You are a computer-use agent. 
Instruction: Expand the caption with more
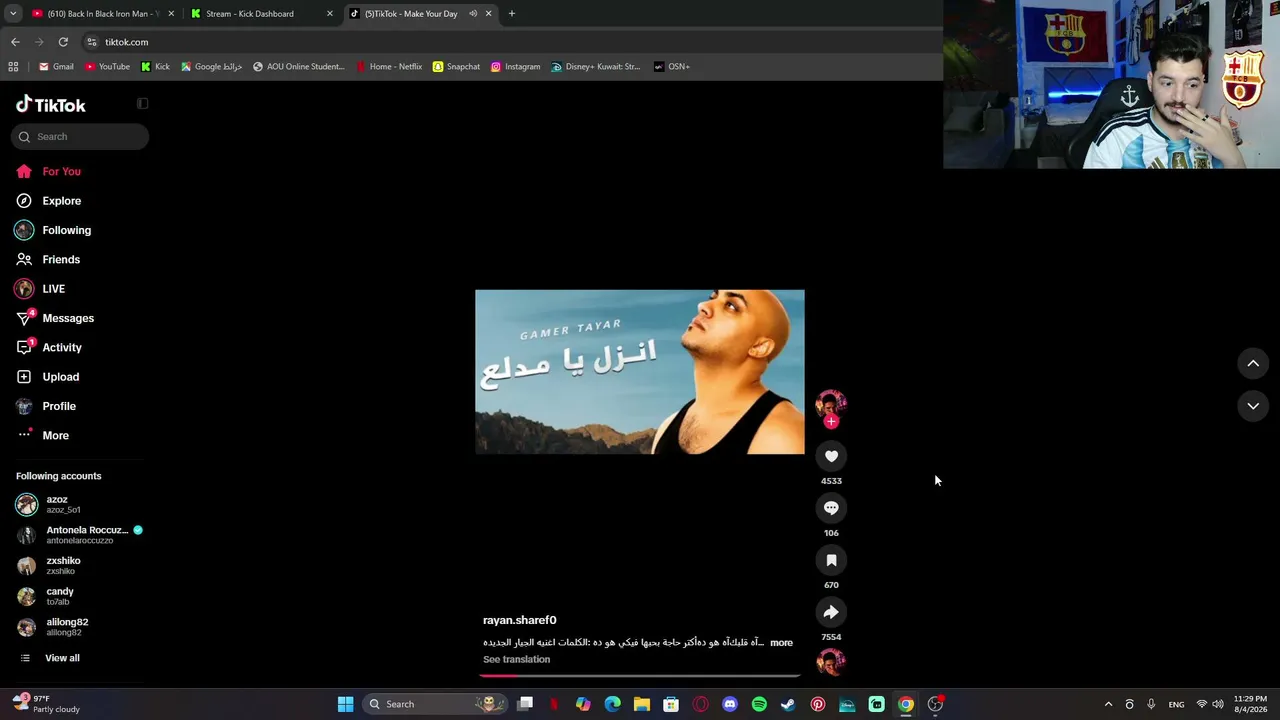781,643
